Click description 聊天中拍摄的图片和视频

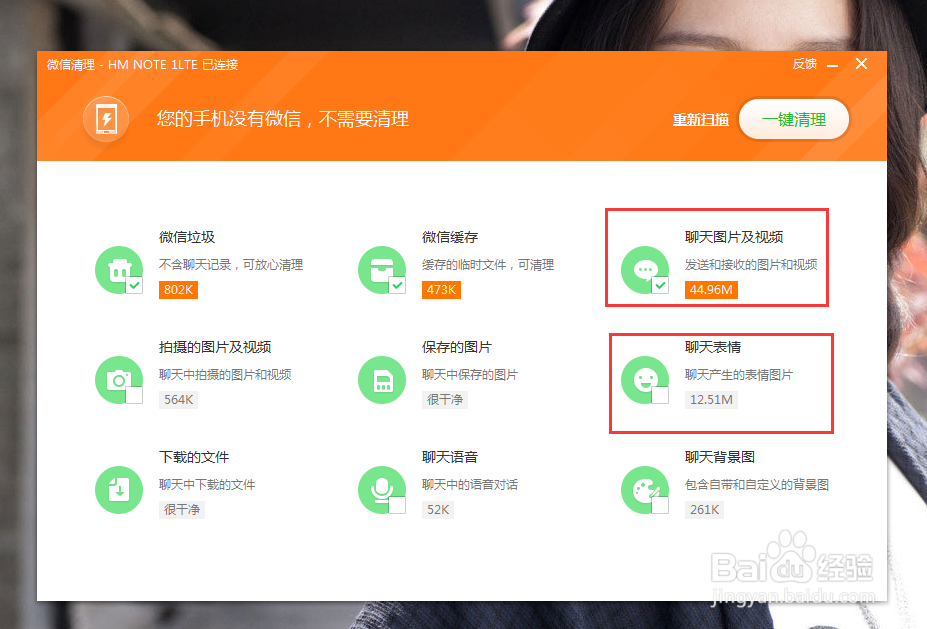[225, 375]
